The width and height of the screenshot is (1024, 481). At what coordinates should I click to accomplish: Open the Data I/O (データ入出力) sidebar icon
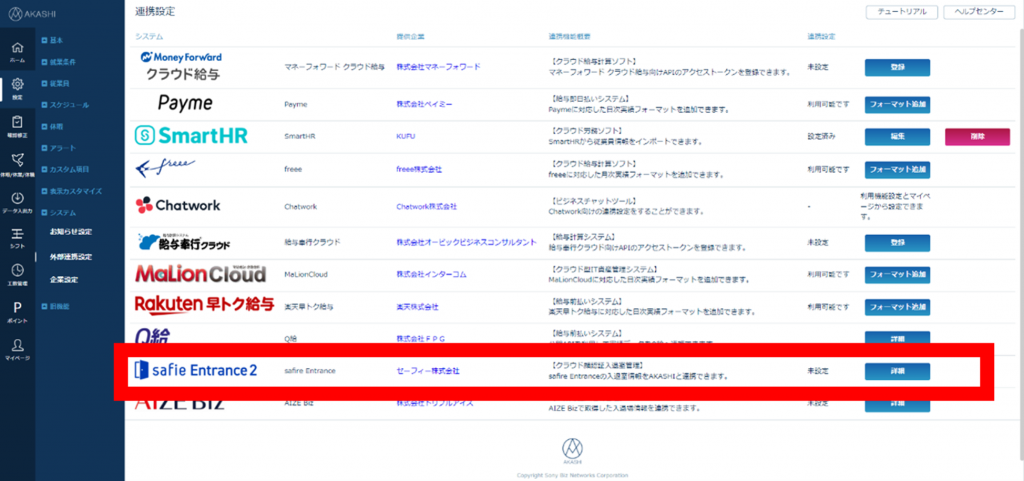coord(18,202)
